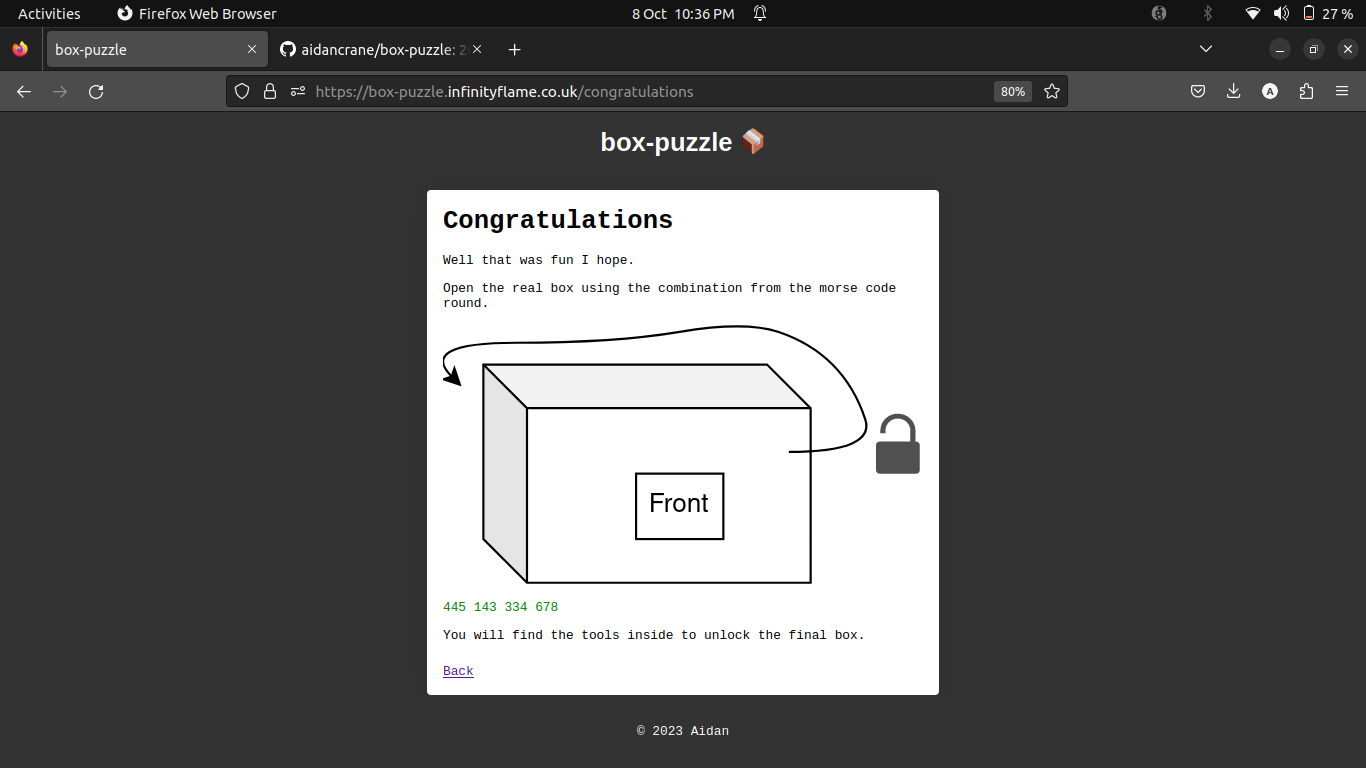Click the Firefox reload page button
1366x768 pixels.
pos(96,91)
